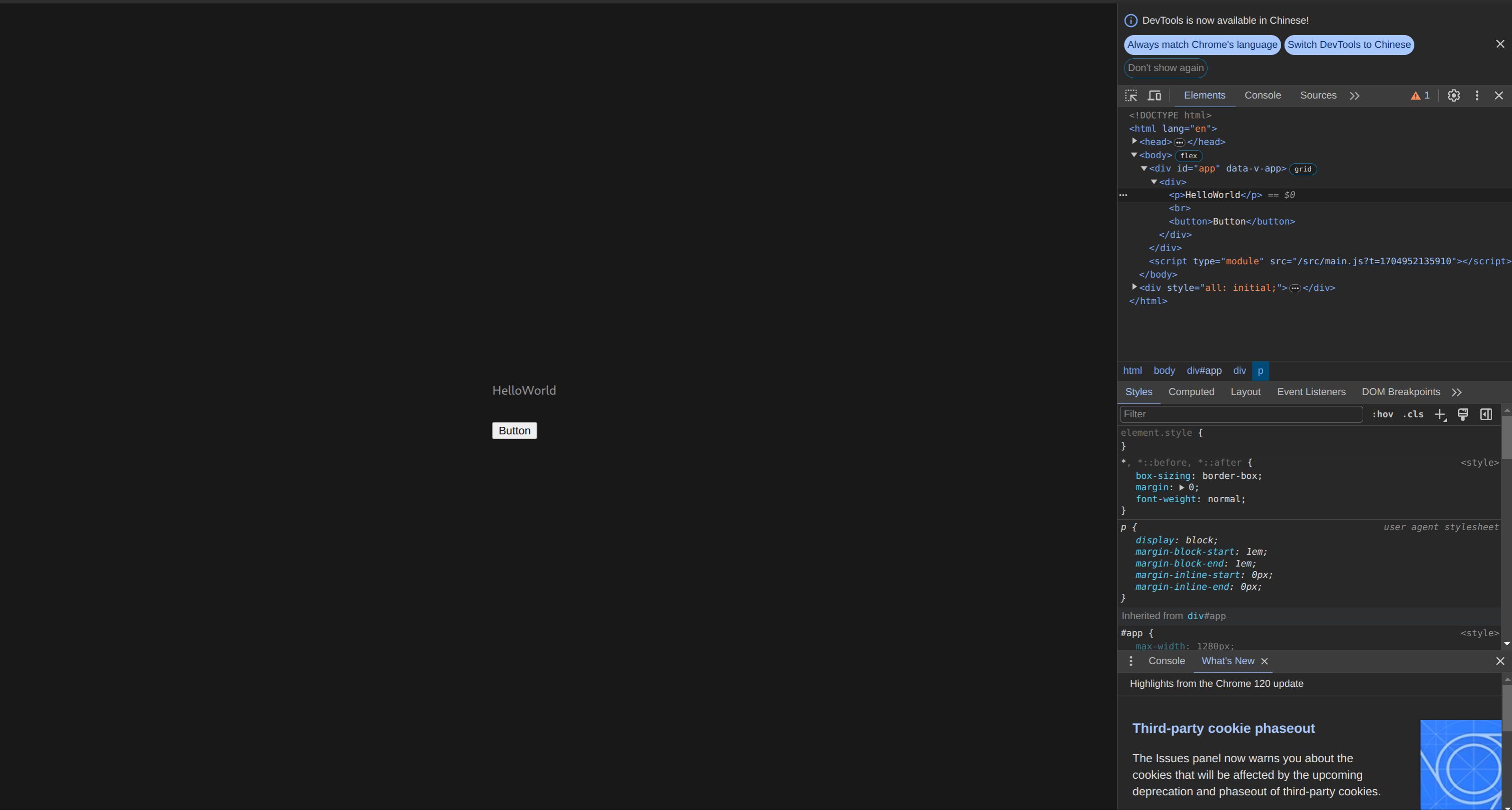The image size is (1512, 810).
Task: Open DevTools three-dot customize menu
Action: coord(1477,96)
